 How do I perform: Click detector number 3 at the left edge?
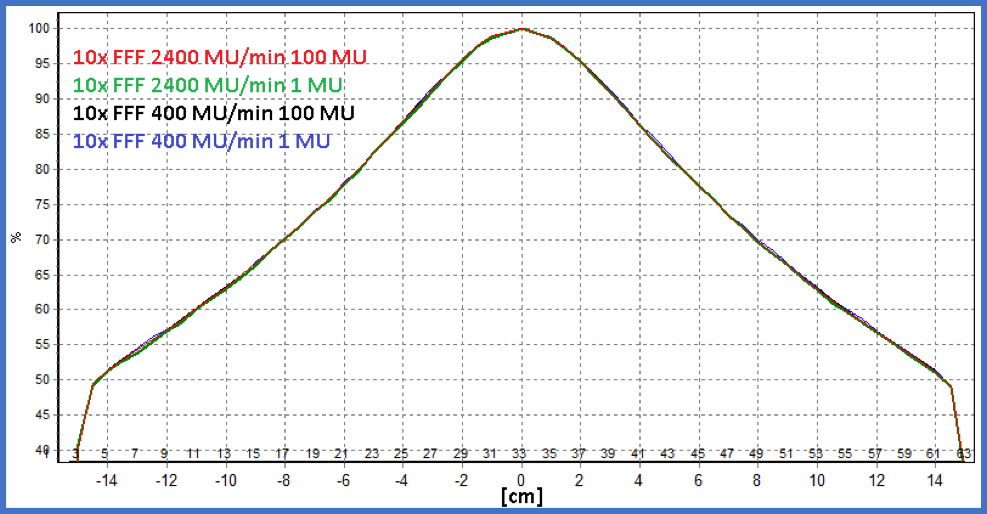76,453
